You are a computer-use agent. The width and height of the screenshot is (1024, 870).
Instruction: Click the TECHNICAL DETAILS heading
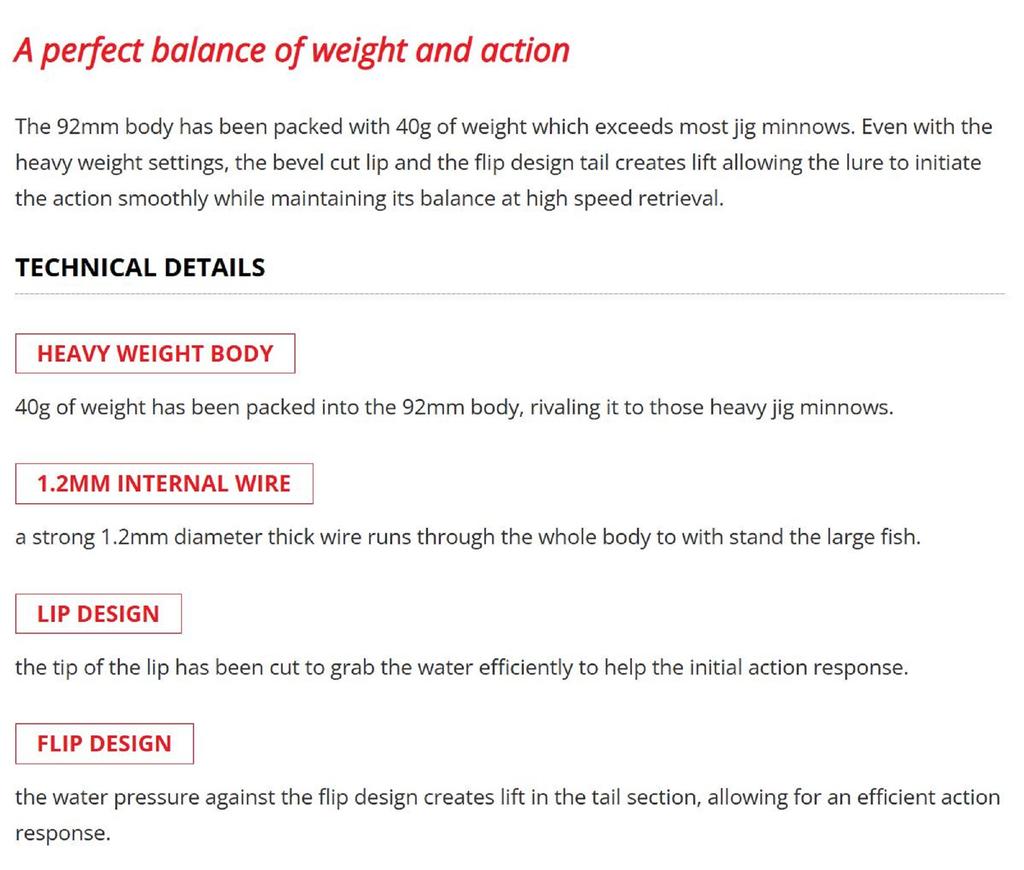(140, 268)
